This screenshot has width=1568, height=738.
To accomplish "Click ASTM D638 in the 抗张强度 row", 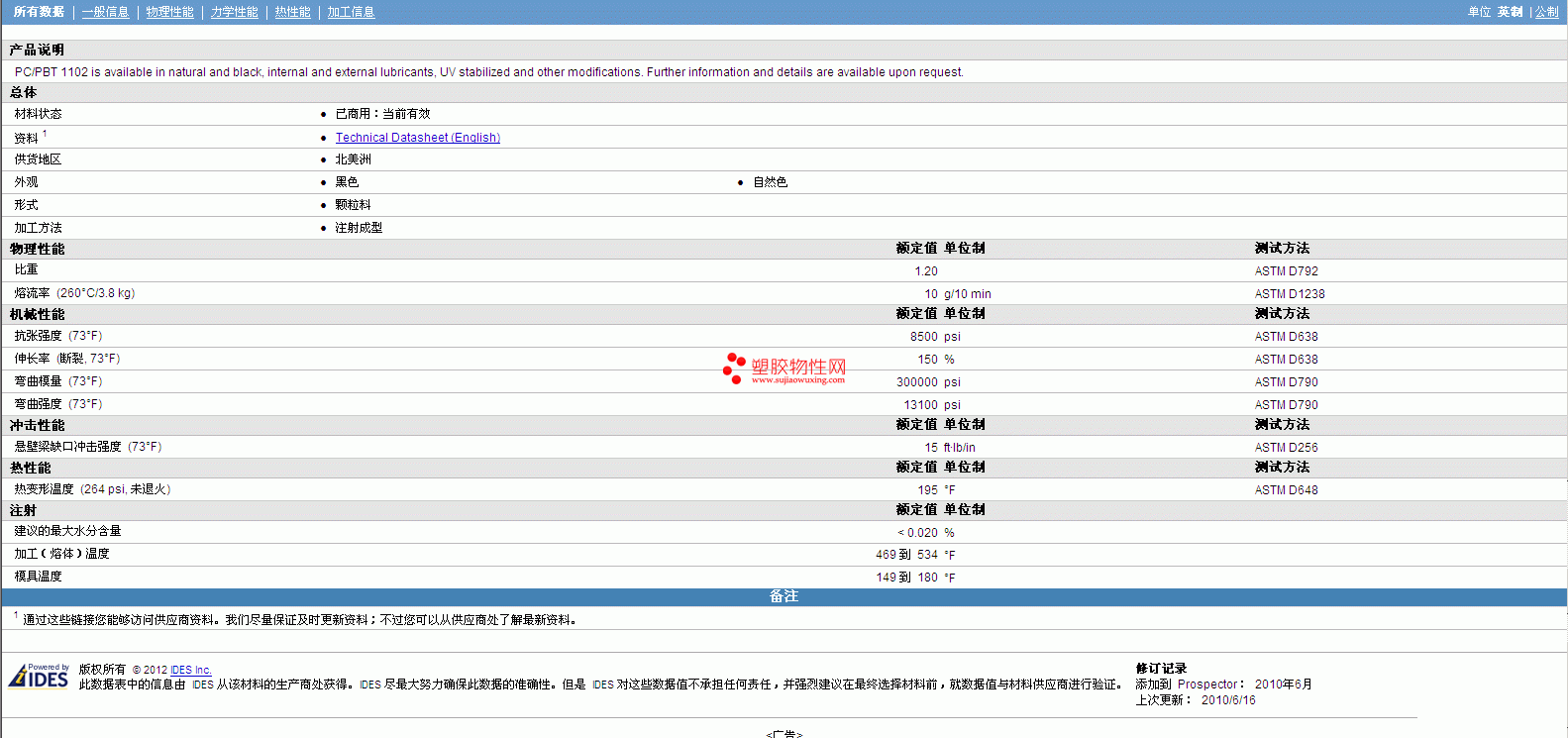I will coord(1286,337).
